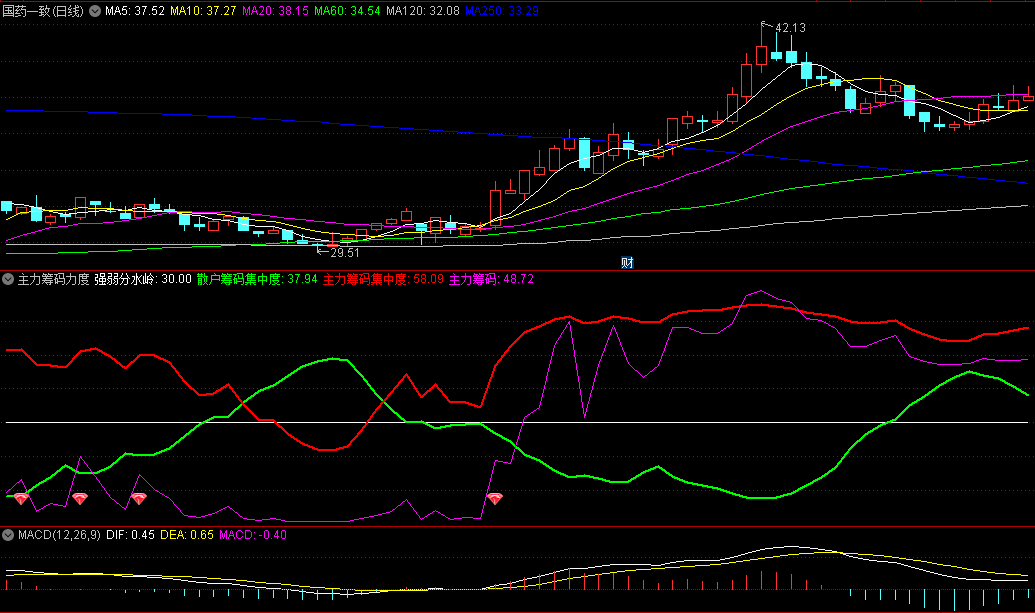Click the second red diamond signal icon
1035x613 pixels.
pyautogui.click(x=80, y=499)
